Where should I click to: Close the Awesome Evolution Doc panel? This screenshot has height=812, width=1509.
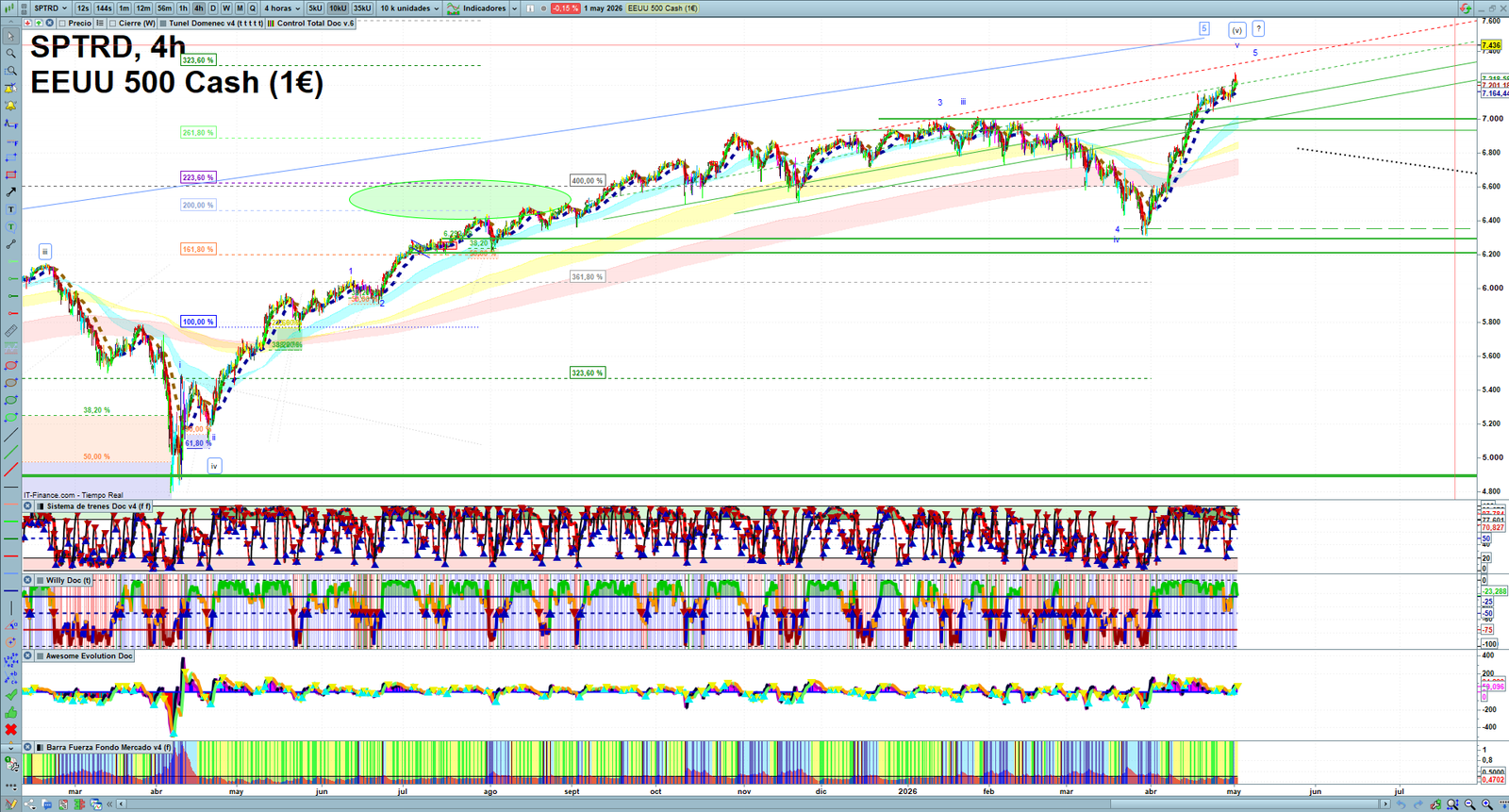pyautogui.click(x=28, y=655)
